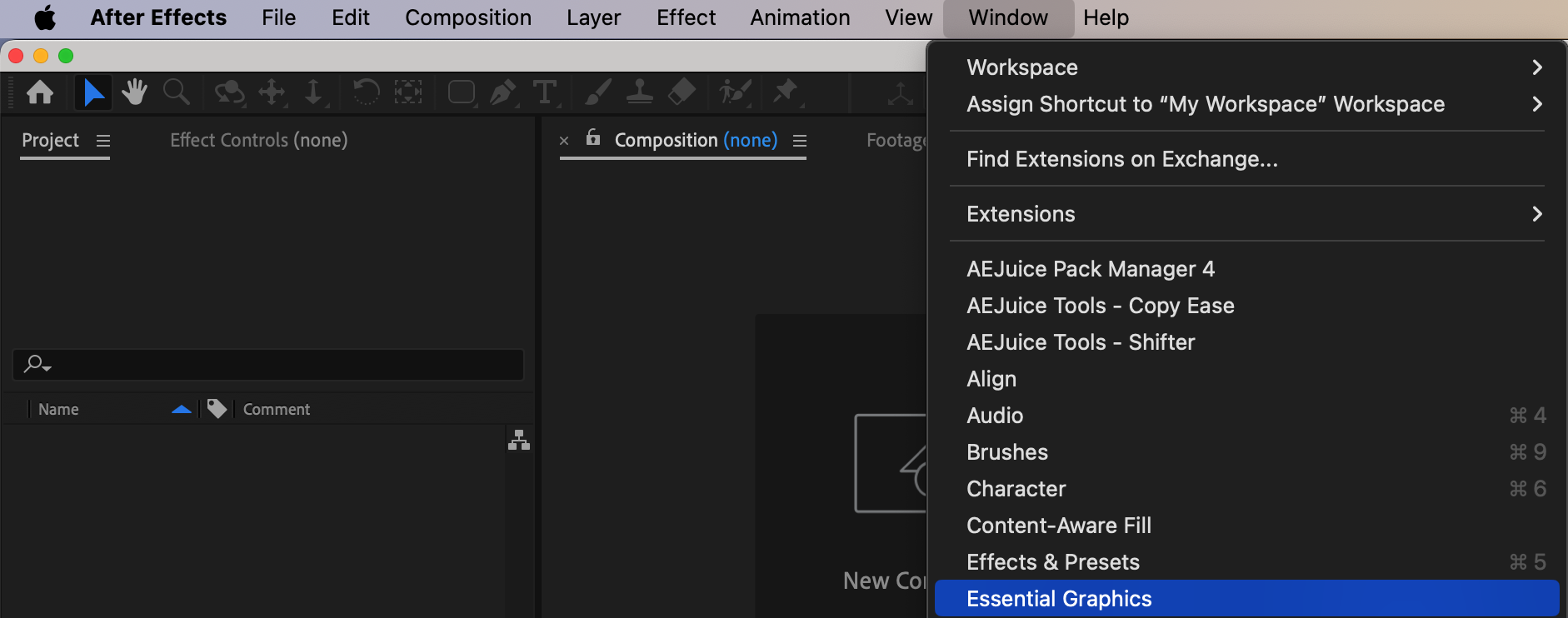Click the Project panel search field
This screenshot has width=1568, height=618.
coord(275,364)
